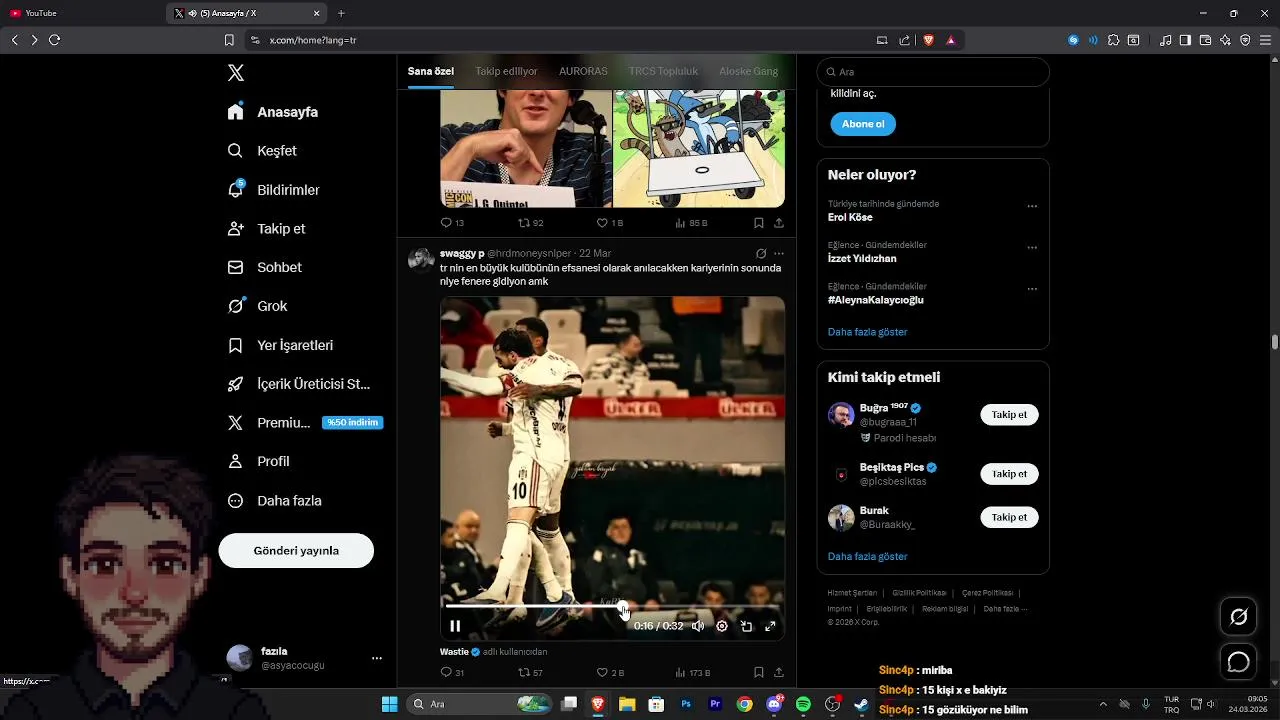This screenshot has height=720, width=1280.
Task: Click Daha fazla göster under Kimi takip etmeli
Action: (868, 556)
